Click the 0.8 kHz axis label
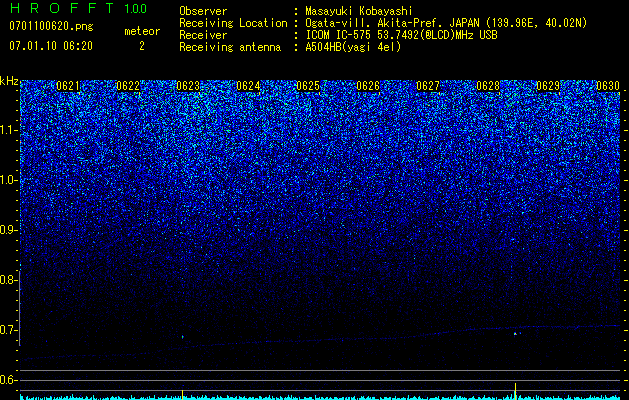The image size is (629, 400). [9, 280]
